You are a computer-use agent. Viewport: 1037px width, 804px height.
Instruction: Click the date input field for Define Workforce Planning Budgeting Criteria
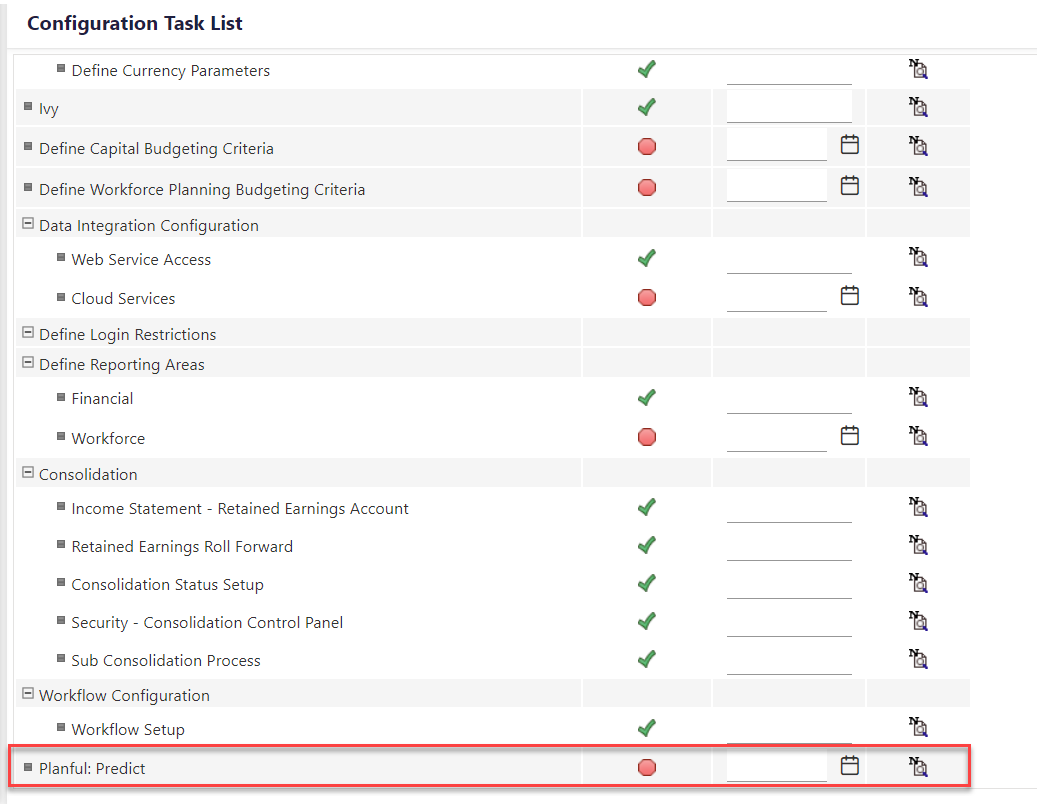[778, 186]
